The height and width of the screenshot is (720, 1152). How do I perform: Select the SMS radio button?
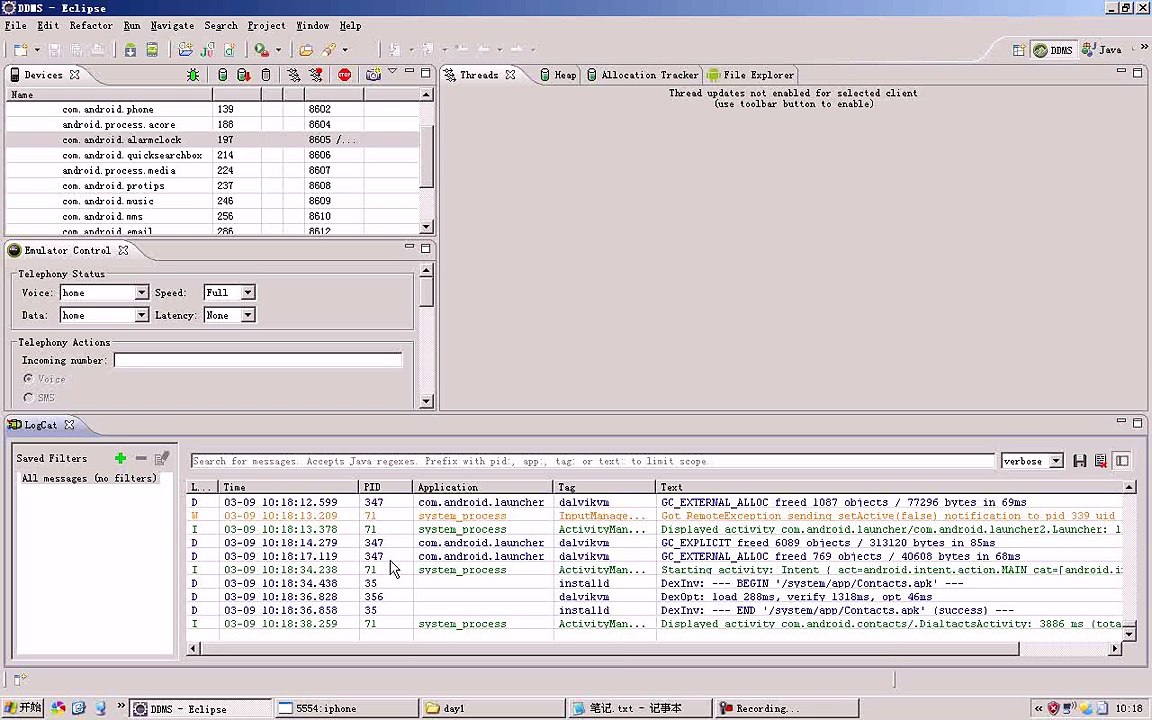tap(28, 398)
